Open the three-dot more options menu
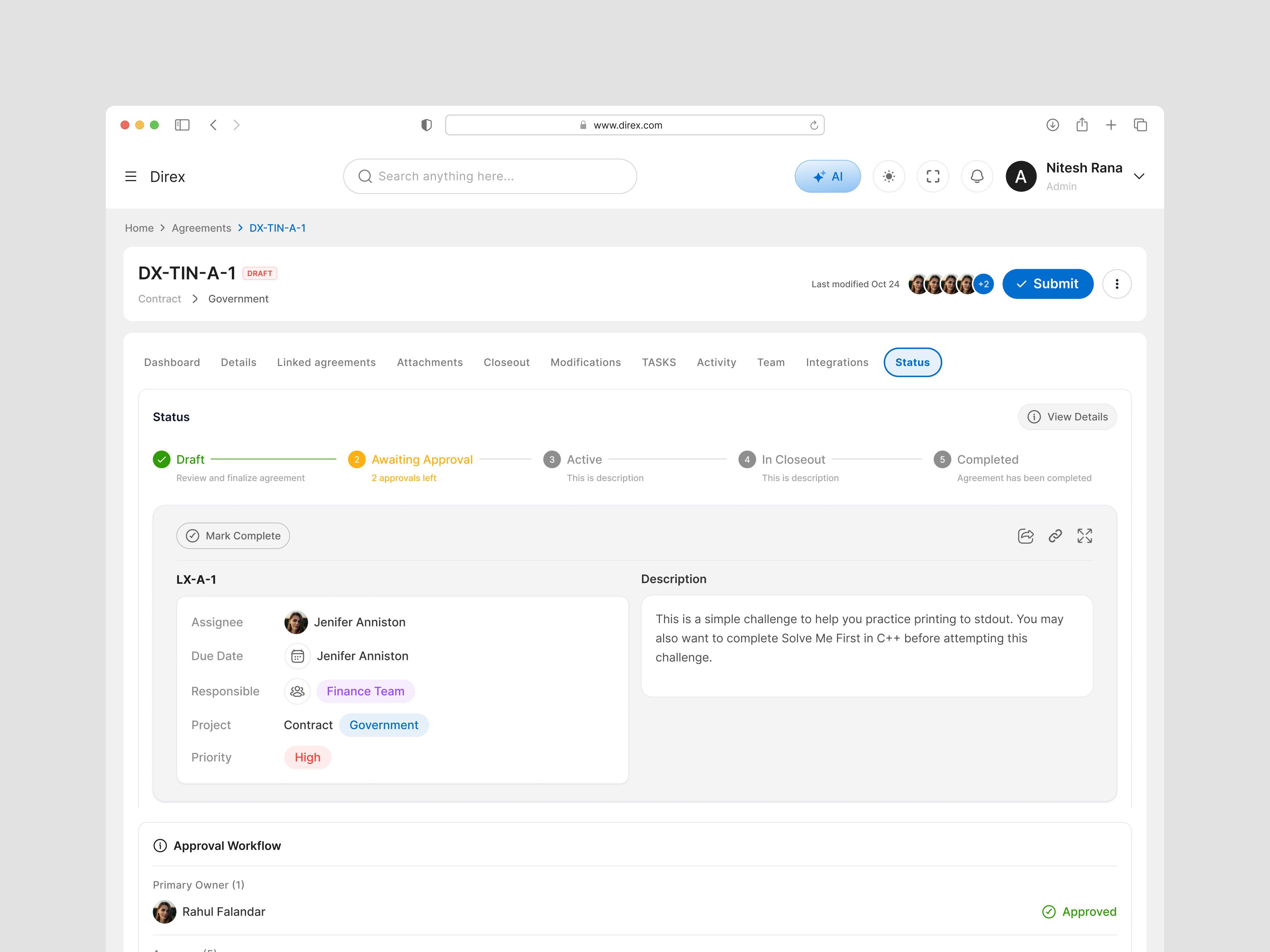This screenshot has height=952, width=1270. point(1117,284)
